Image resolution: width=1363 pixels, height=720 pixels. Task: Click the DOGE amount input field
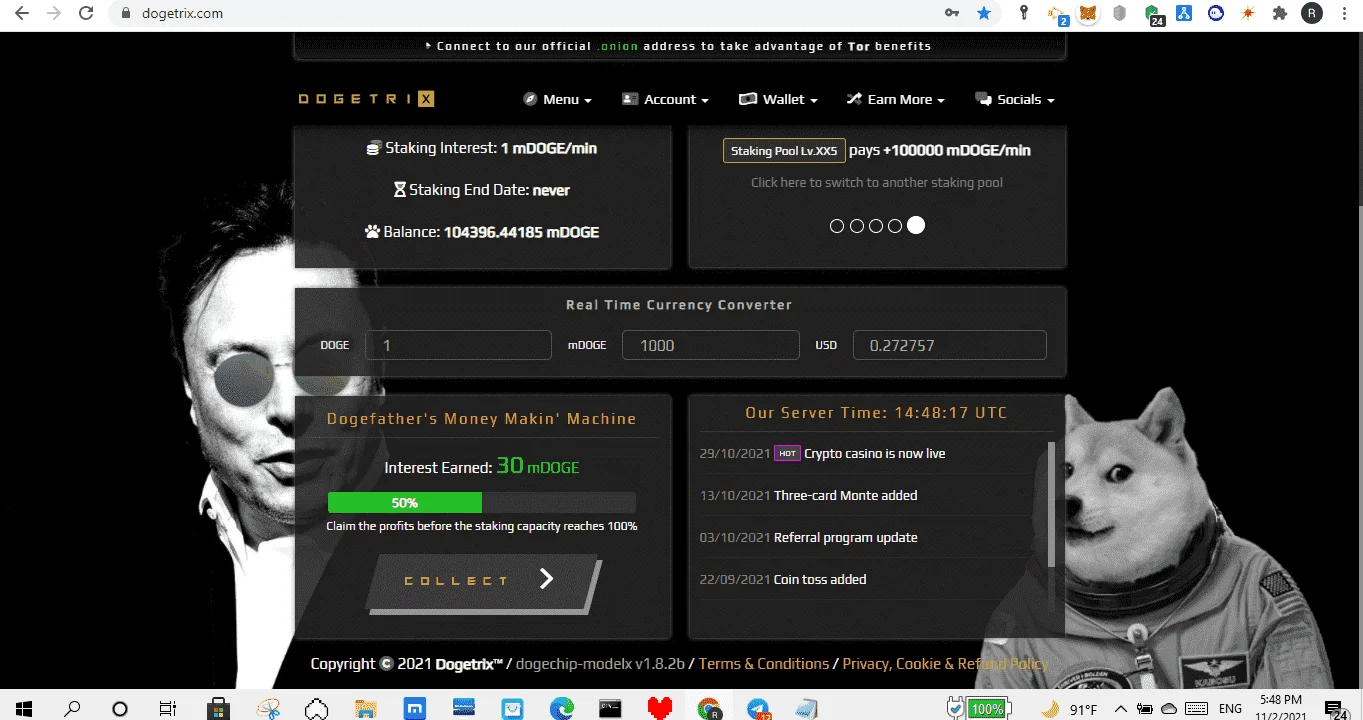tap(458, 345)
